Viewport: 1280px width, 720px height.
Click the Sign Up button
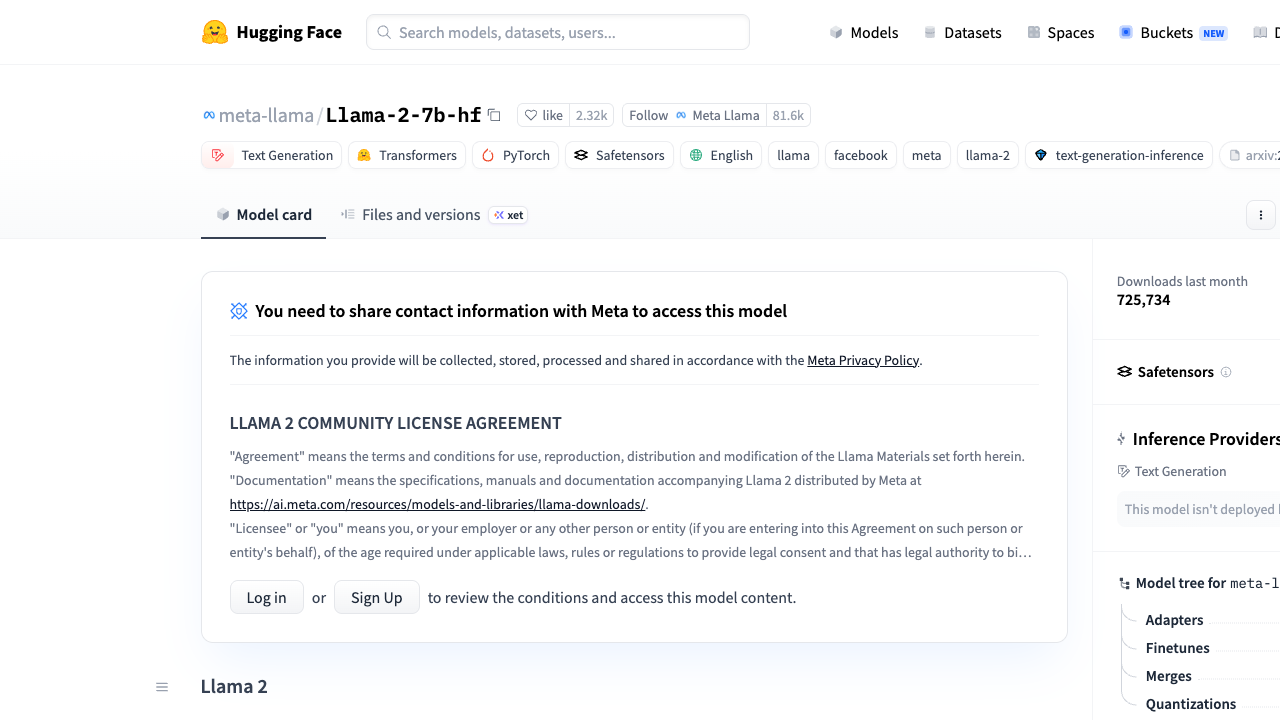[x=377, y=597]
